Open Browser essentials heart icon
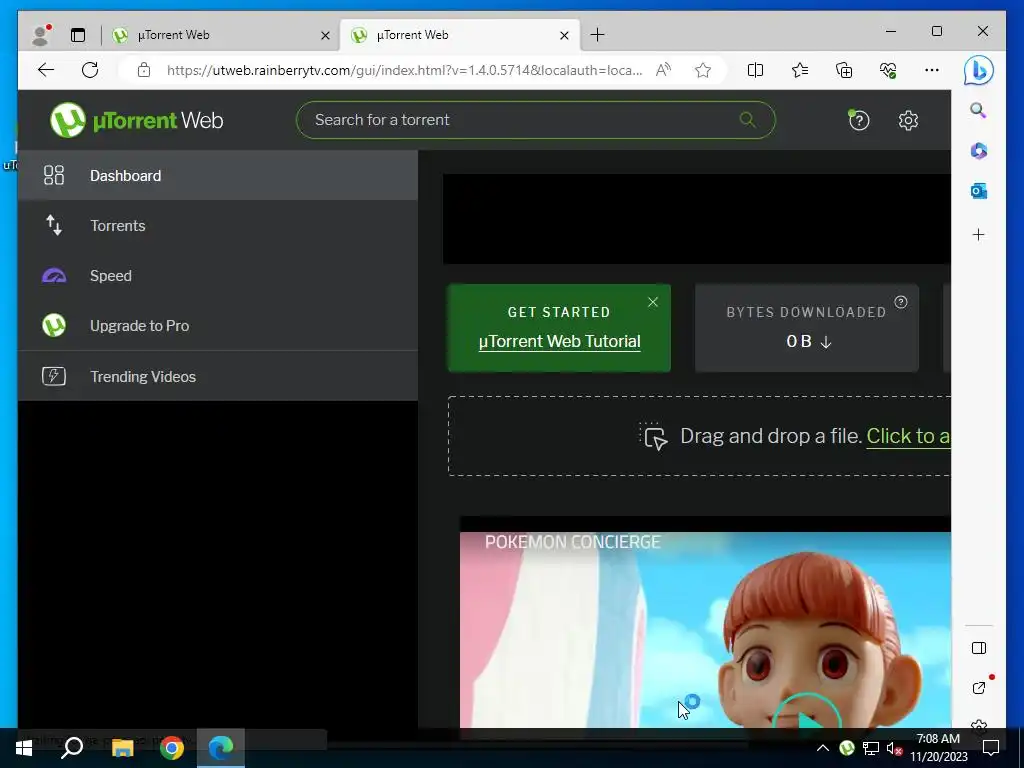This screenshot has width=1024, height=768. click(x=888, y=70)
